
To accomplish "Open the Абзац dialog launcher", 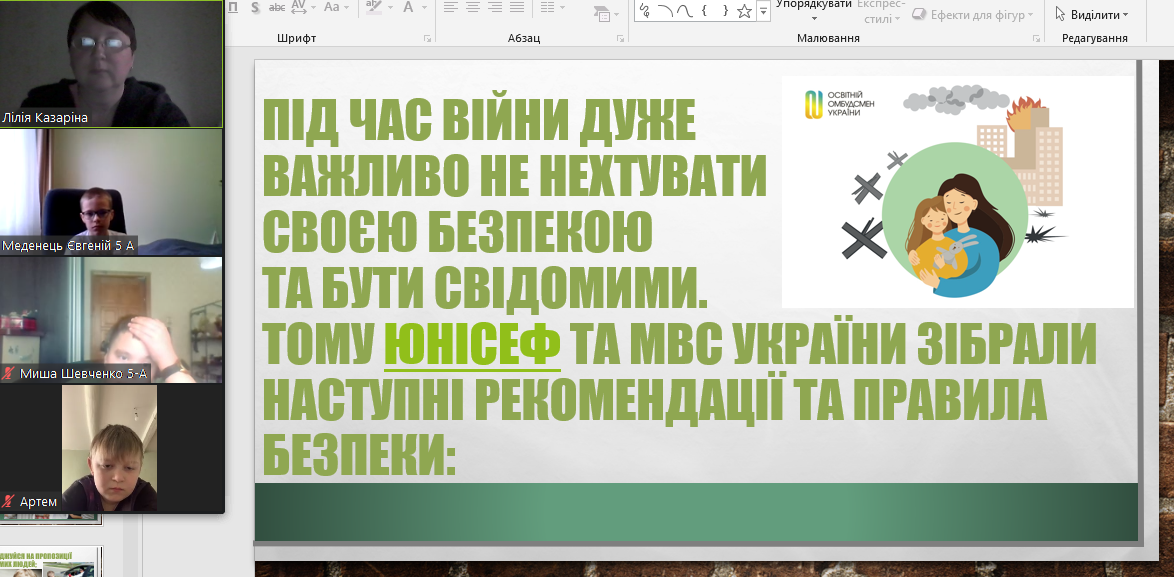I will tap(620, 38).
